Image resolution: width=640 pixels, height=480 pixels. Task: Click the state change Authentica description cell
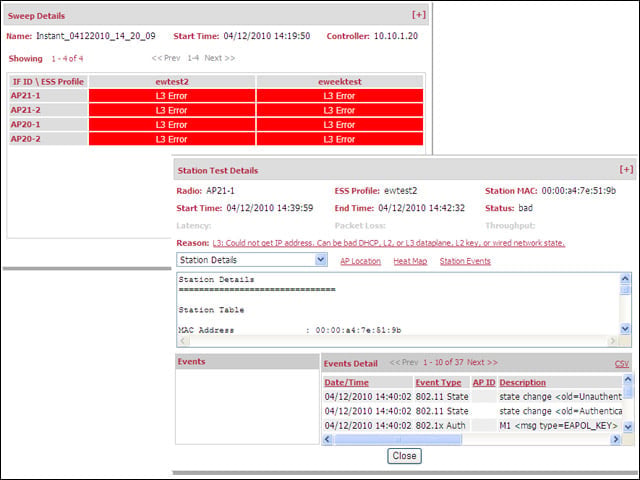click(560, 411)
